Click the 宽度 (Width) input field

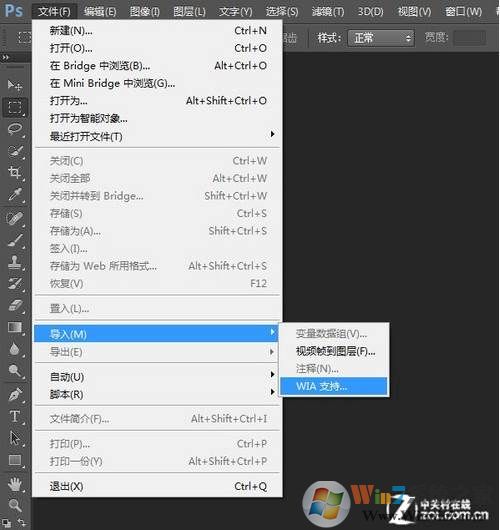click(x=470, y=38)
